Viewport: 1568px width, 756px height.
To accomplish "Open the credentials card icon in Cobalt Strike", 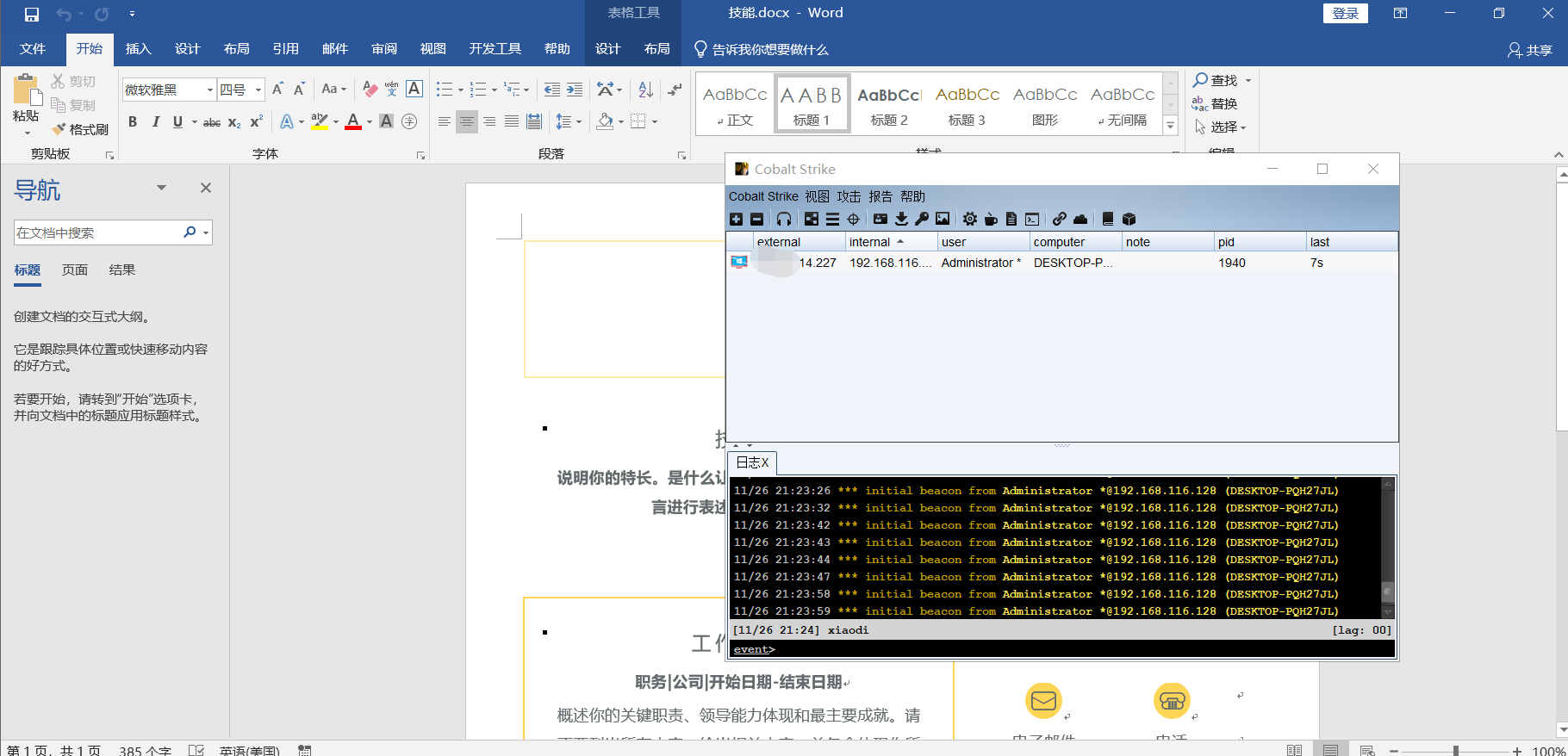I will point(880,219).
